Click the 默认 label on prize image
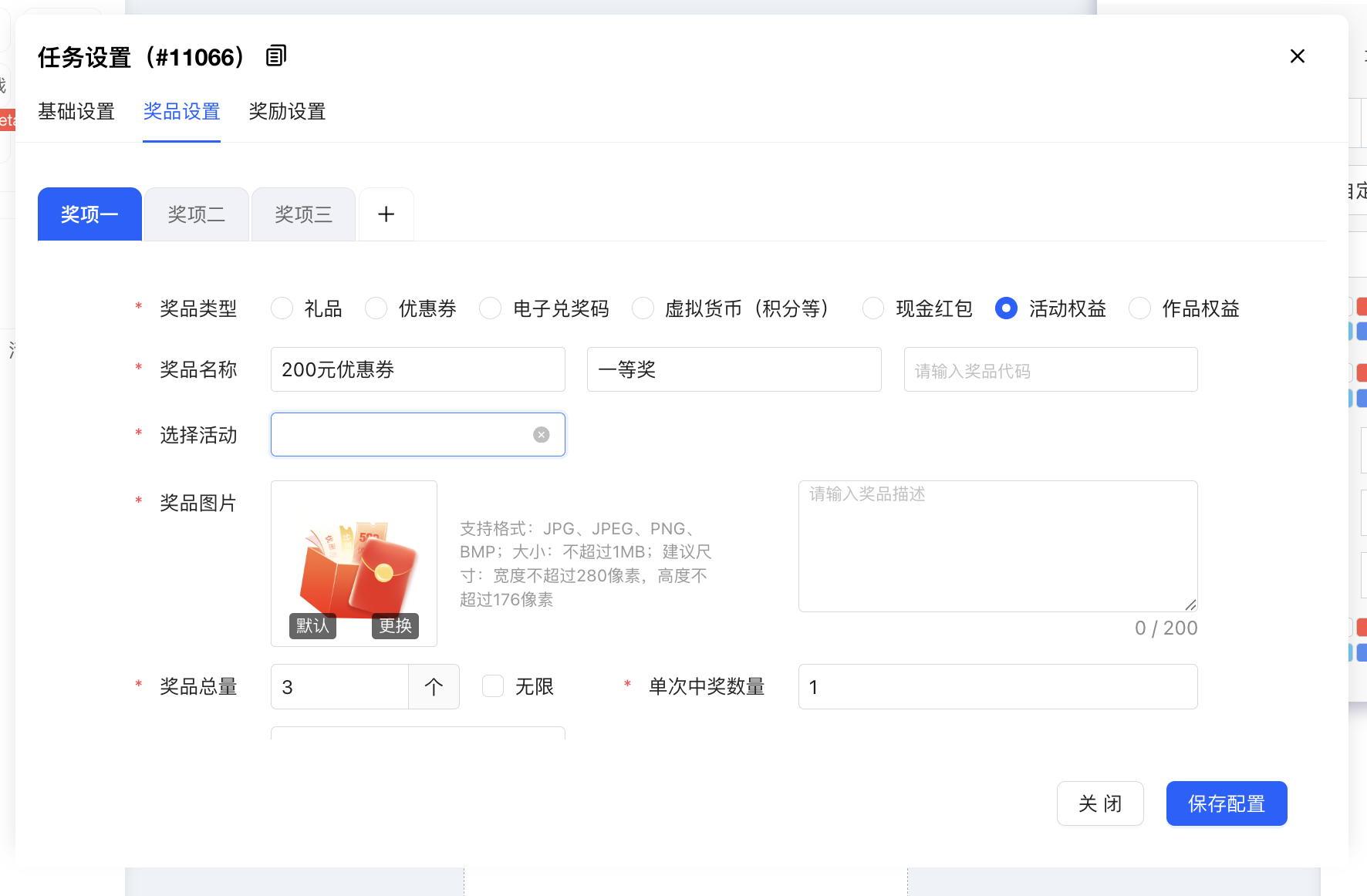Image resolution: width=1367 pixels, height=896 pixels. pos(312,625)
